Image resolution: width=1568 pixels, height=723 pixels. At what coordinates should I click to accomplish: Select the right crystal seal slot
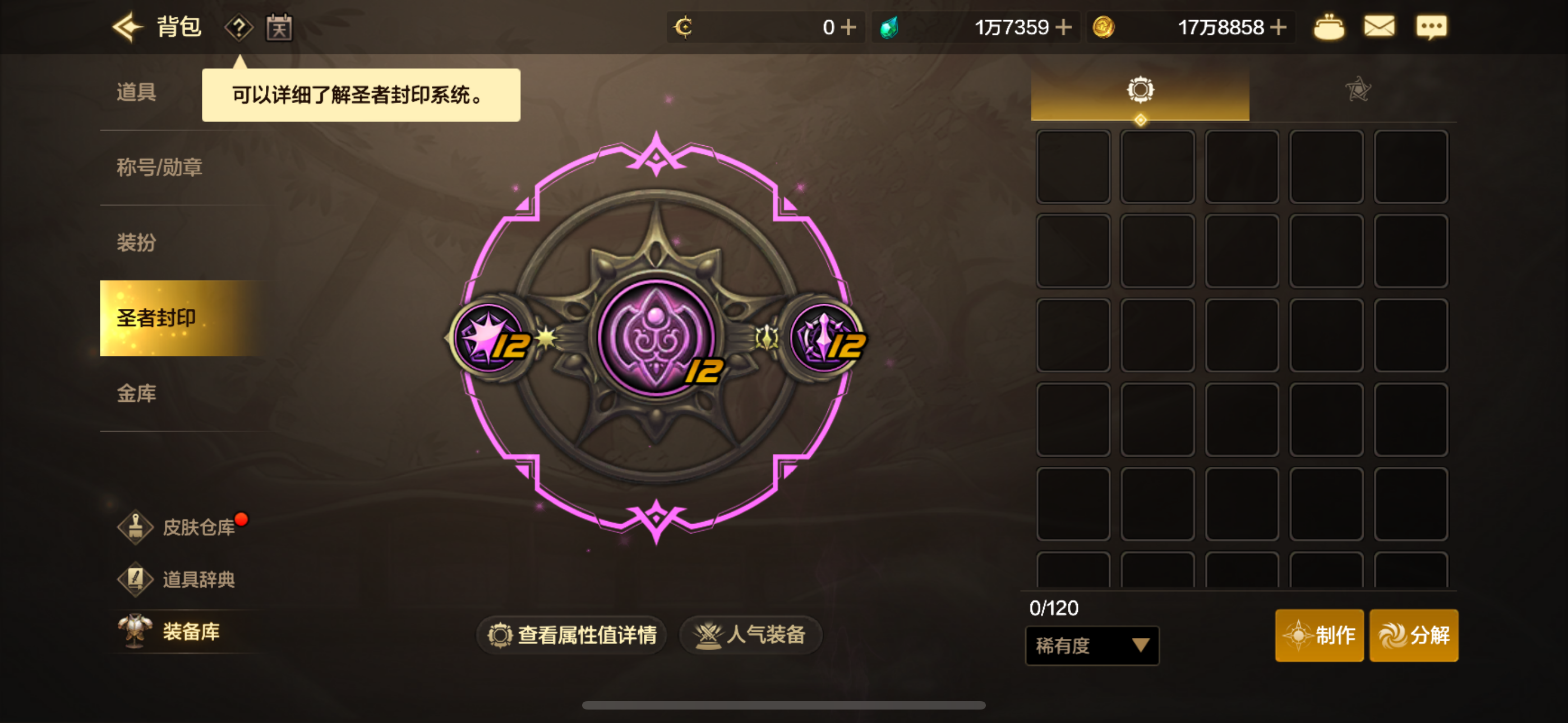coord(825,338)
